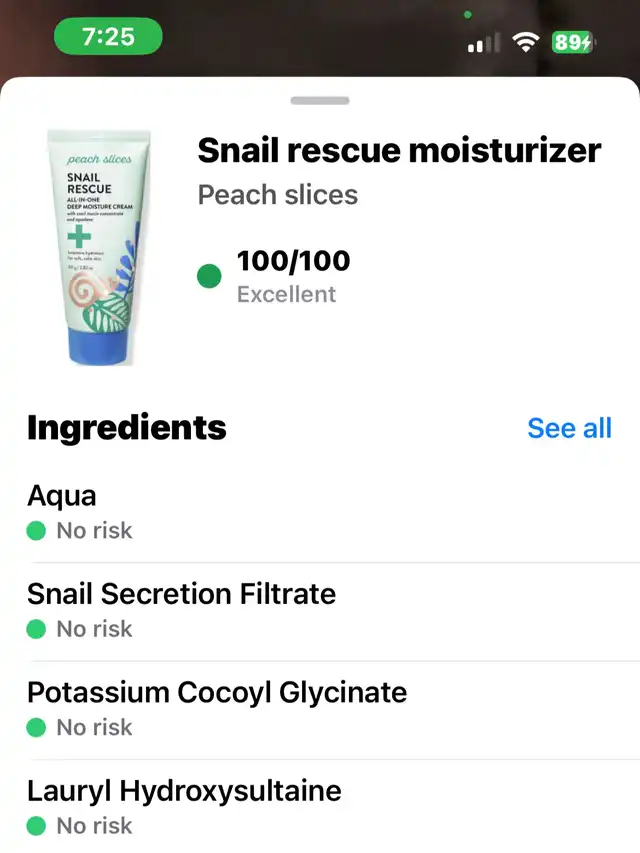Tap green dot under Lauryl Hydroxysultaine
The image size is (640, 853).
36,826
